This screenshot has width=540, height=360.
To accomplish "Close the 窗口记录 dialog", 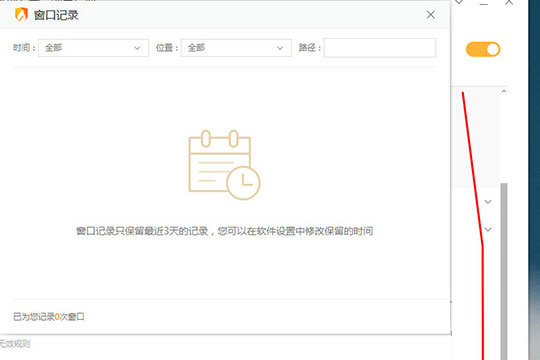I will 430,15.
